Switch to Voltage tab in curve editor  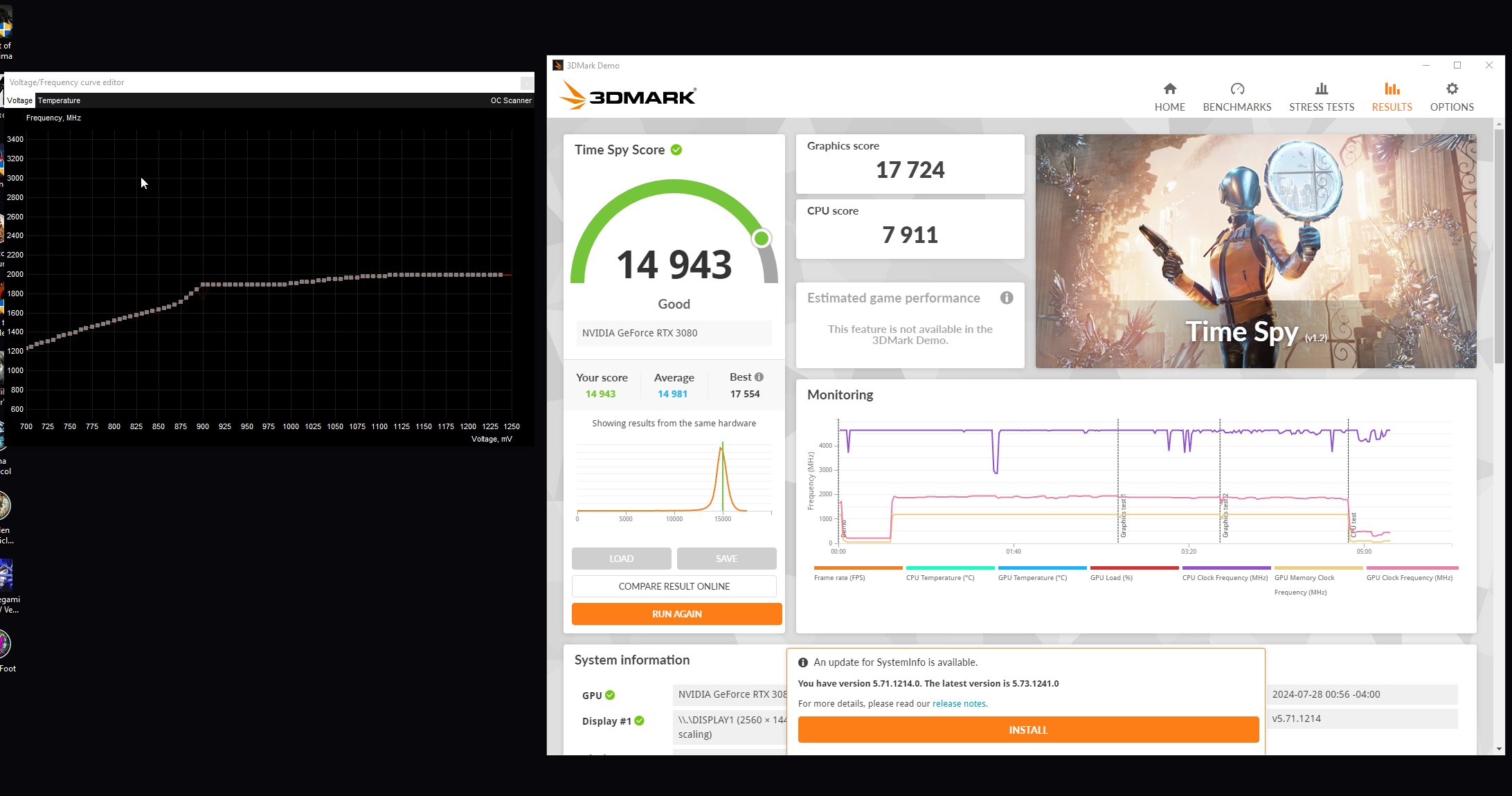(19, 100)
